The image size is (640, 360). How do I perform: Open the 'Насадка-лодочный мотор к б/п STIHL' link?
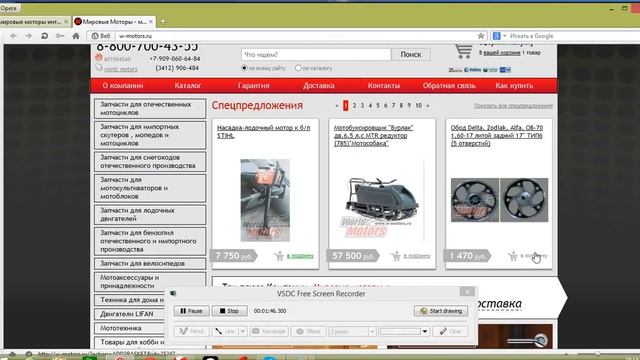(x=264, y=131)
